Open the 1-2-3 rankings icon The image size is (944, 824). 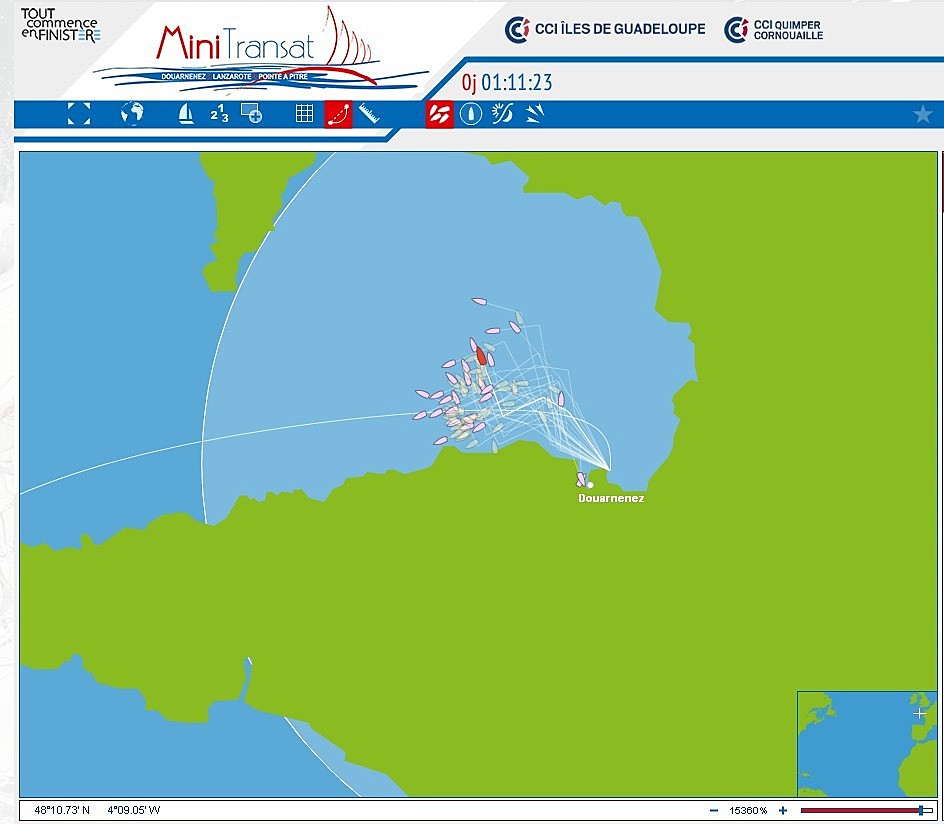click(x=219, y=113)
